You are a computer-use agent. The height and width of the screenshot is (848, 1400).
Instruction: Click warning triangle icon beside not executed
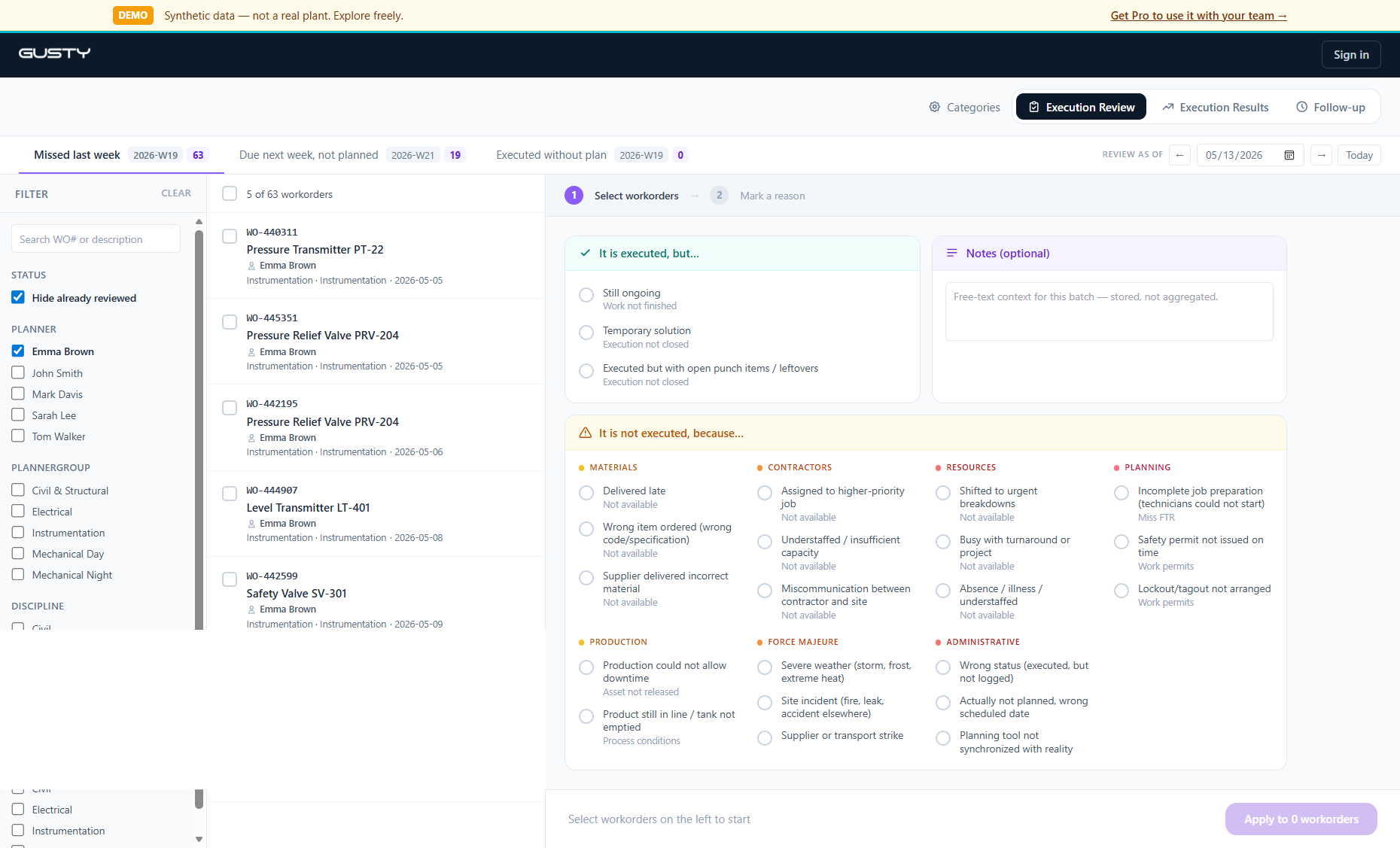[585, 433]
